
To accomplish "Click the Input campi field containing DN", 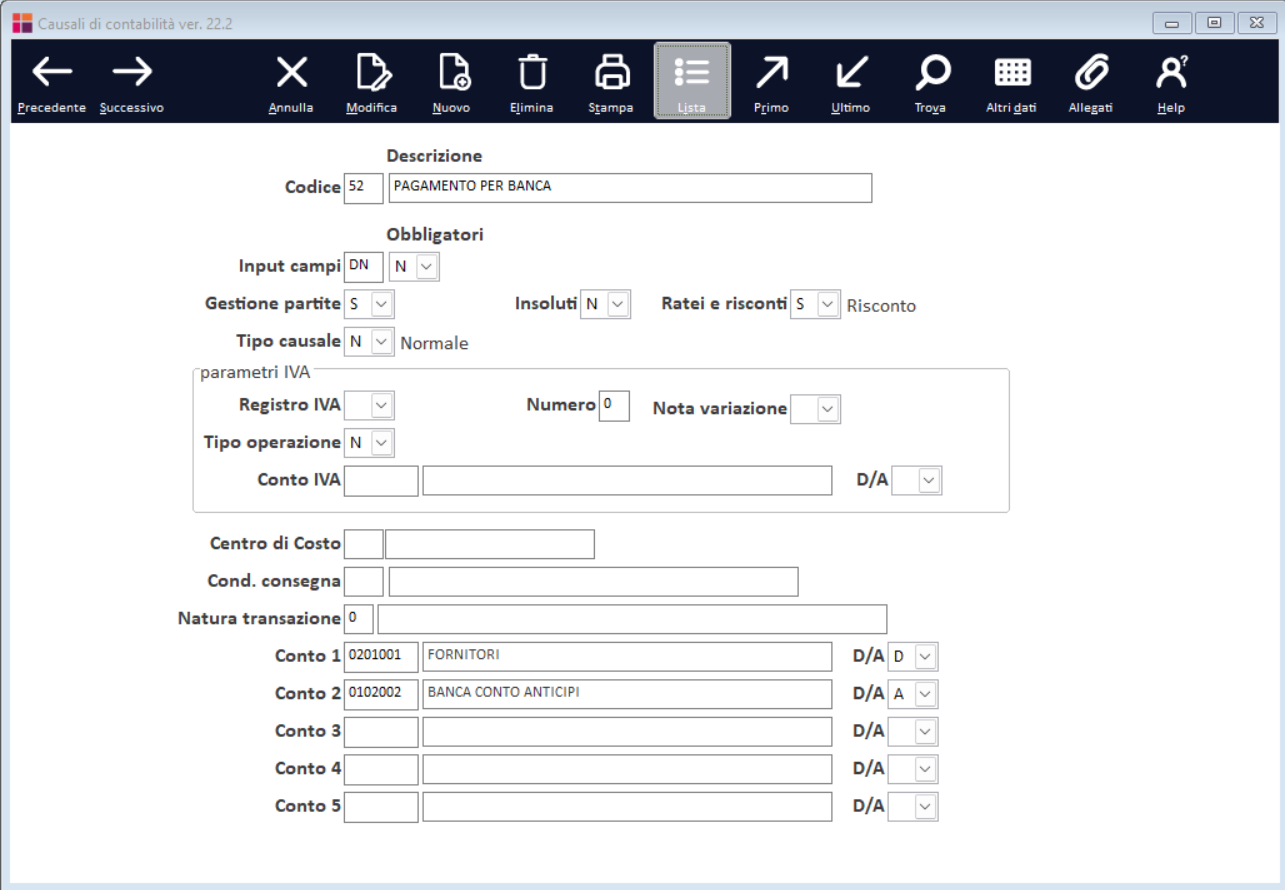I will [x=363, y=266].
